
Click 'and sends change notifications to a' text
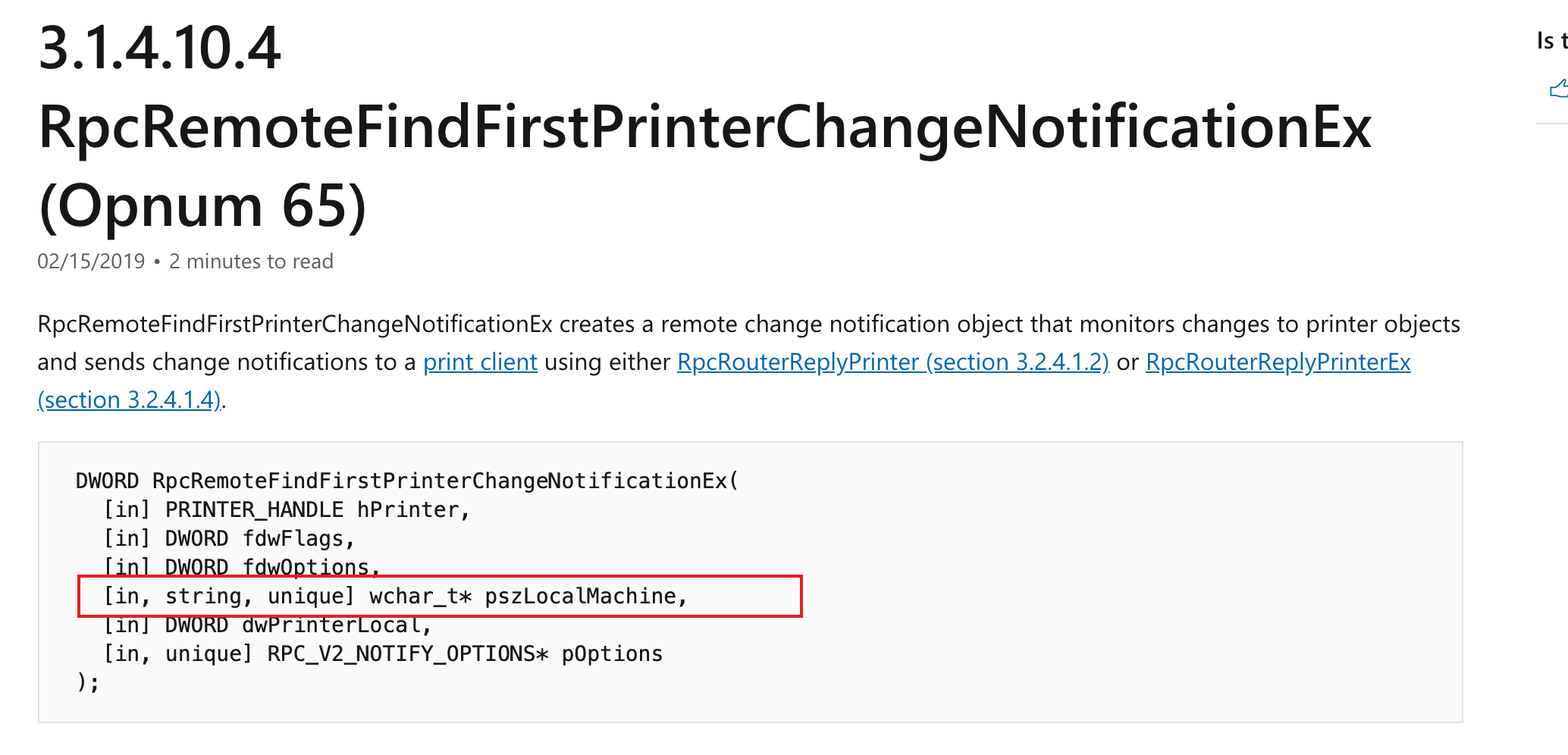pyautogui.click(x=226, y=362)
